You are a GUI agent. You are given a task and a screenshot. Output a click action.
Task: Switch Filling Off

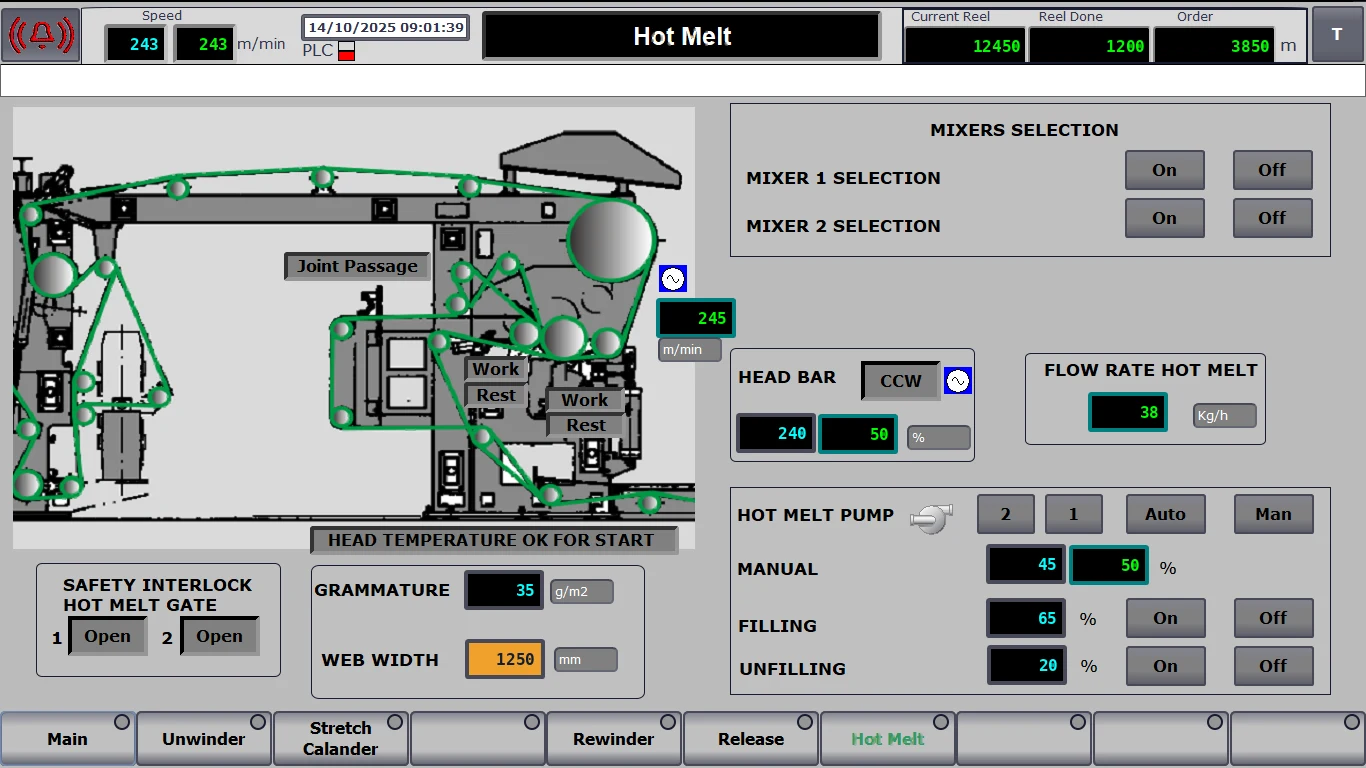click(x=1274, y=618)
